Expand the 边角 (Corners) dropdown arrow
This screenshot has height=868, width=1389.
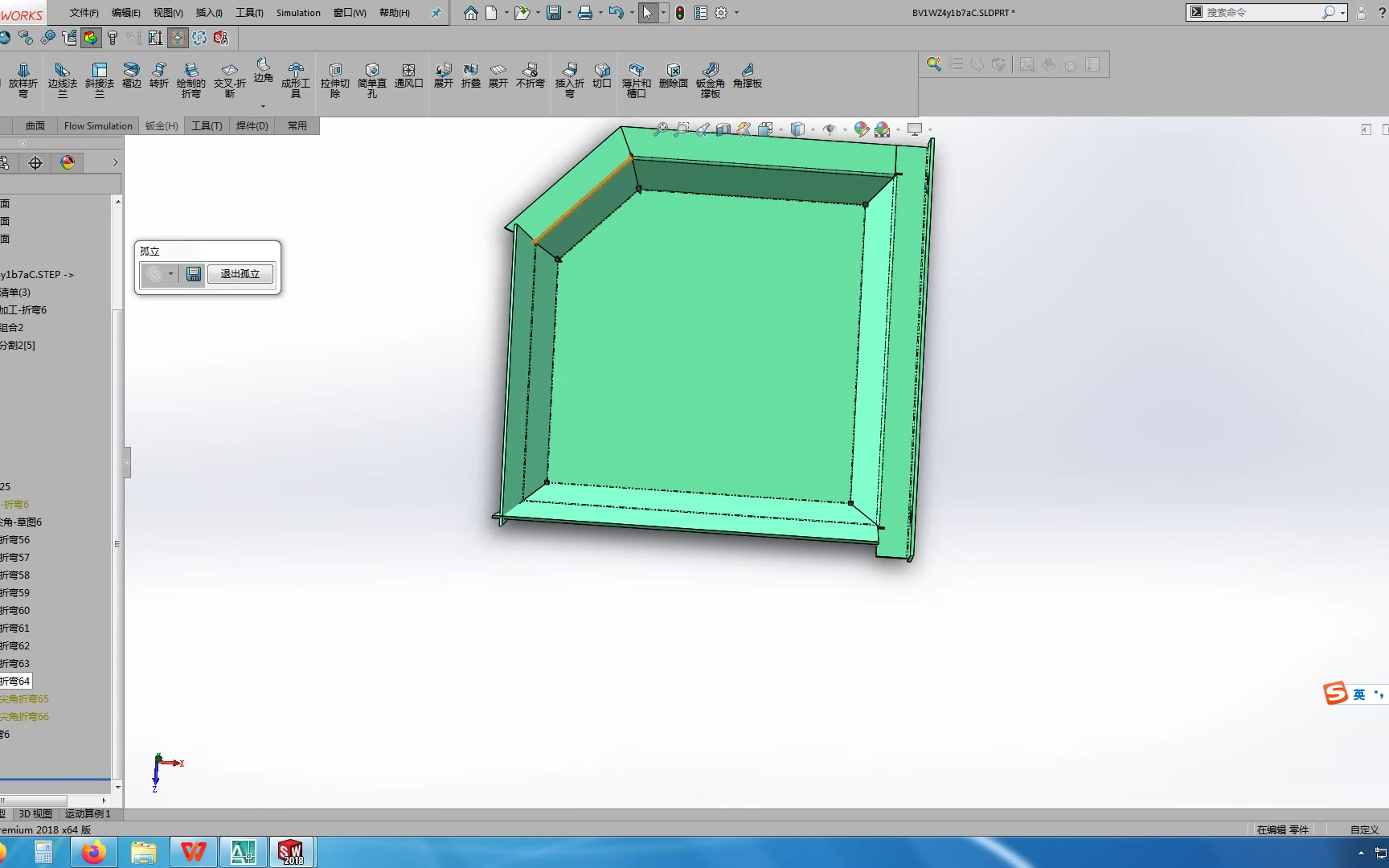pos(263,106)
